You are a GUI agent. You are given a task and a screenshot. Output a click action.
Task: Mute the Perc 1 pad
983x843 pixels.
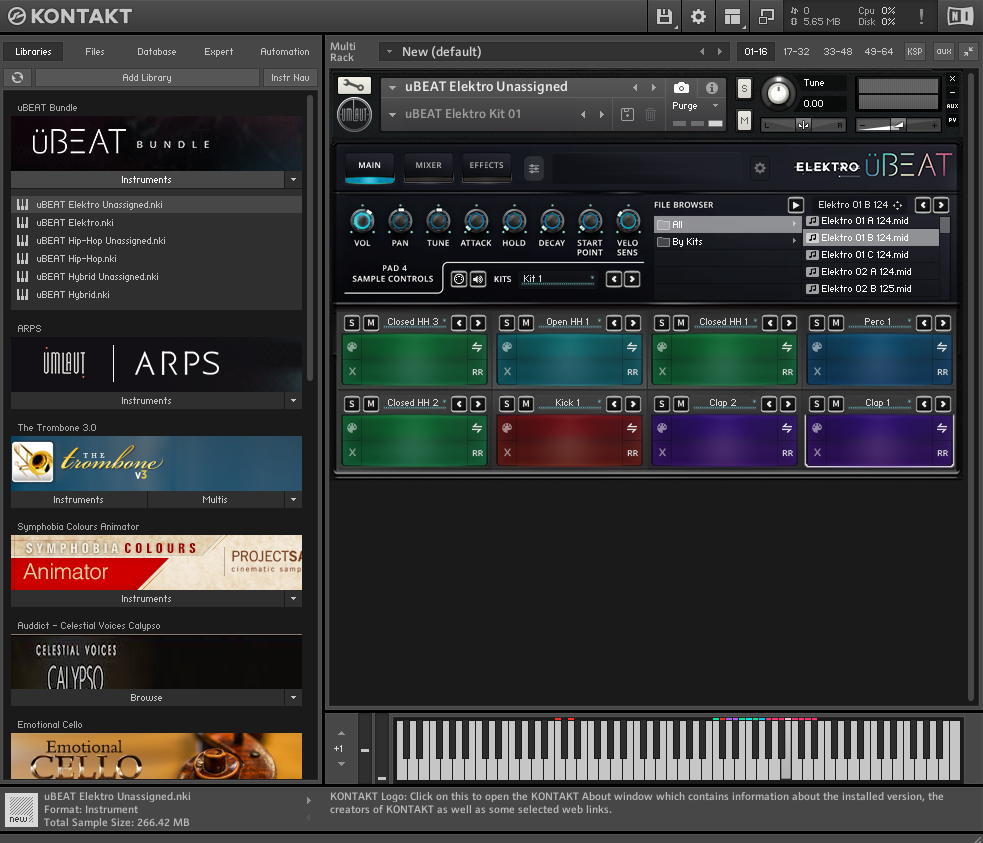pos(836,323)
